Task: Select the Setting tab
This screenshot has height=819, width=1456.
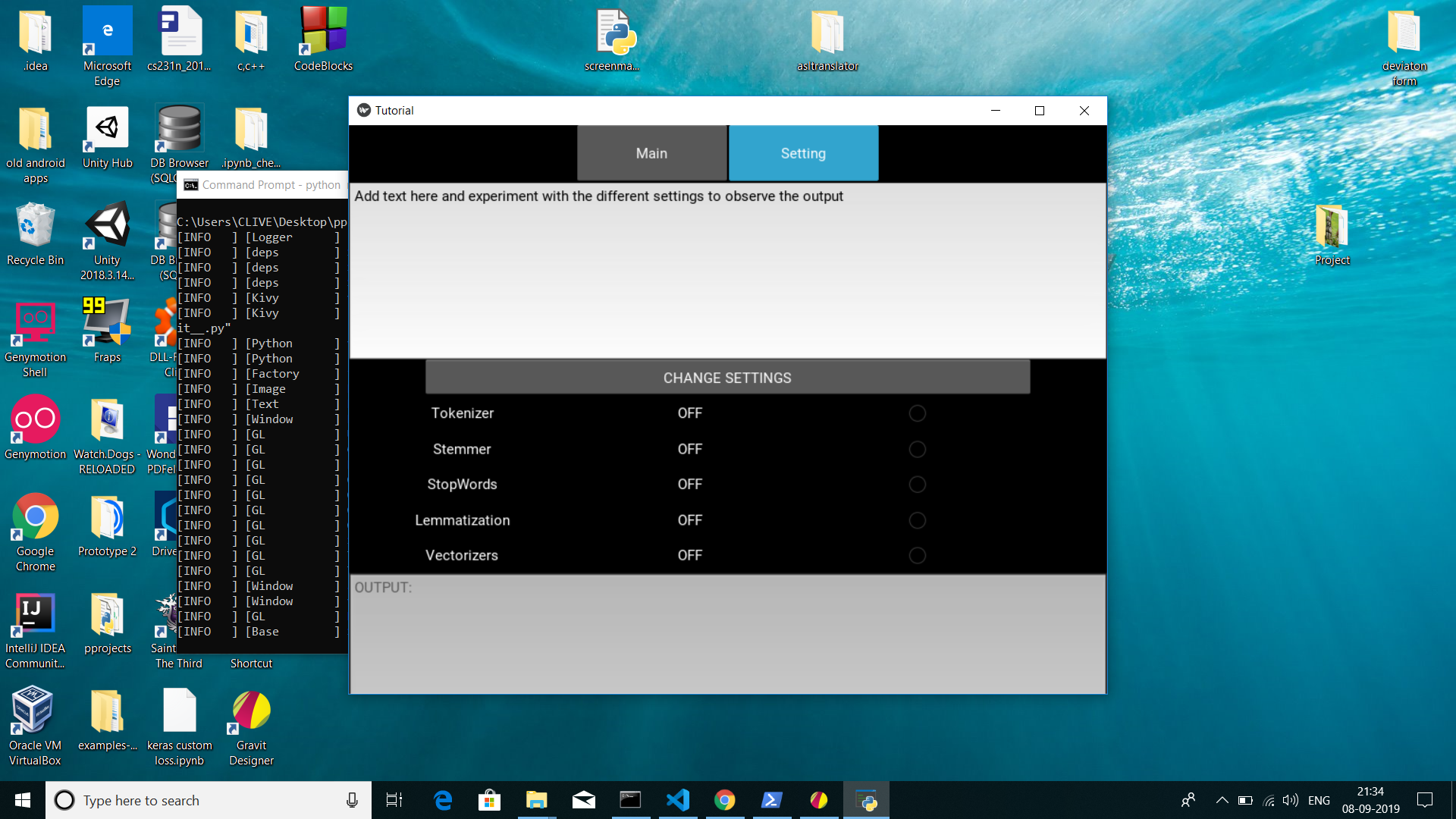Action: [x=803, y=153]
